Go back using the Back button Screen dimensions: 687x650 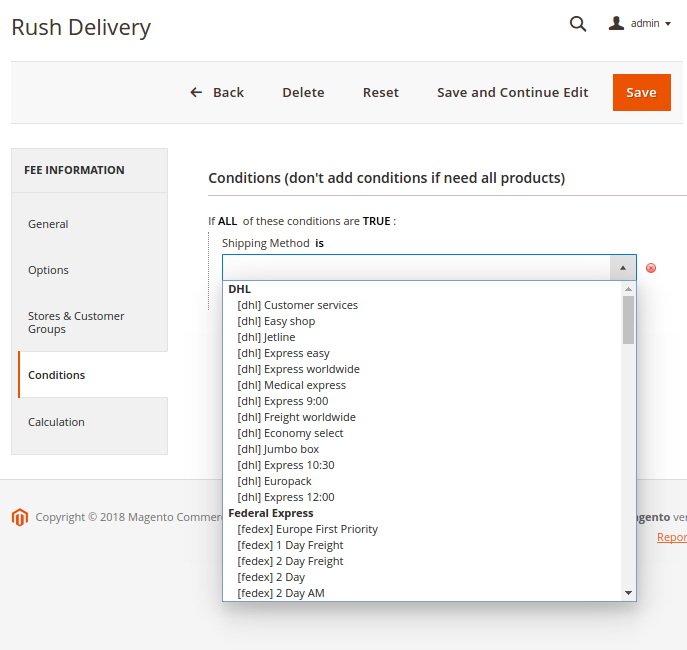(x=217, y=92)
